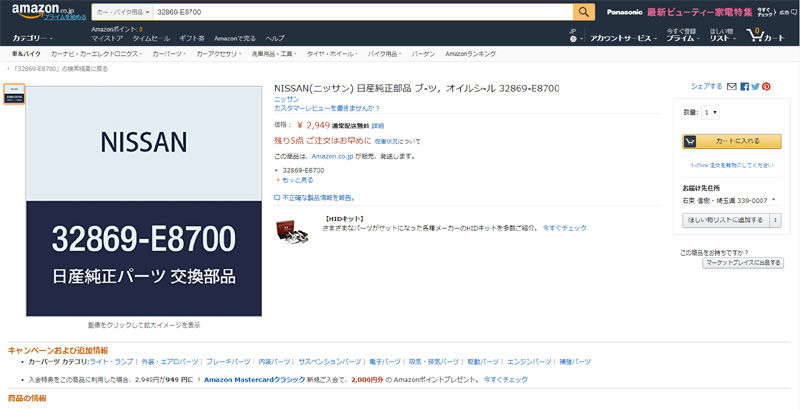Screen dimensions: 800x410
Task: Share the product via email icon
Action: tap(732, 87)
